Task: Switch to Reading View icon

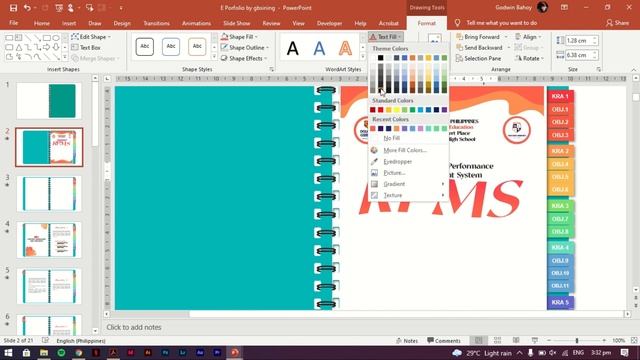Action: click(516, 340)
